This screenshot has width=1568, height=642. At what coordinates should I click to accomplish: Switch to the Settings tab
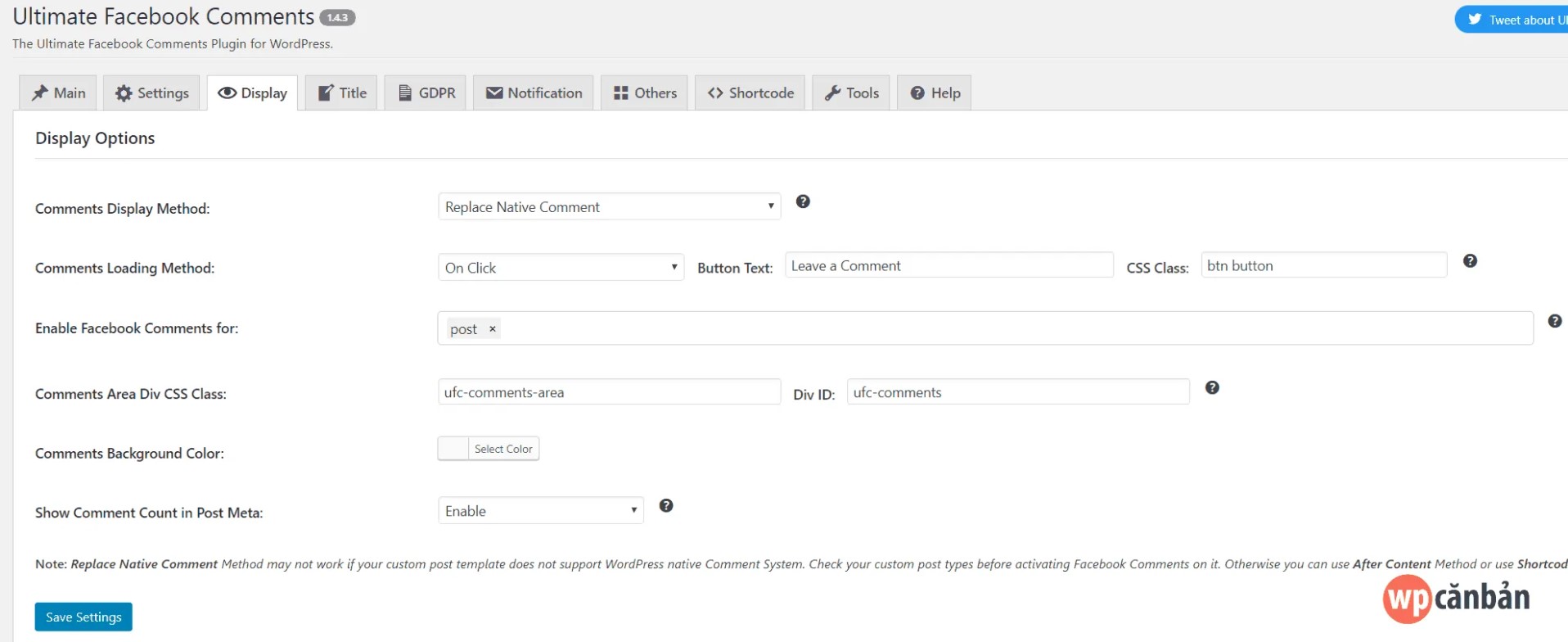pos(152,93)
